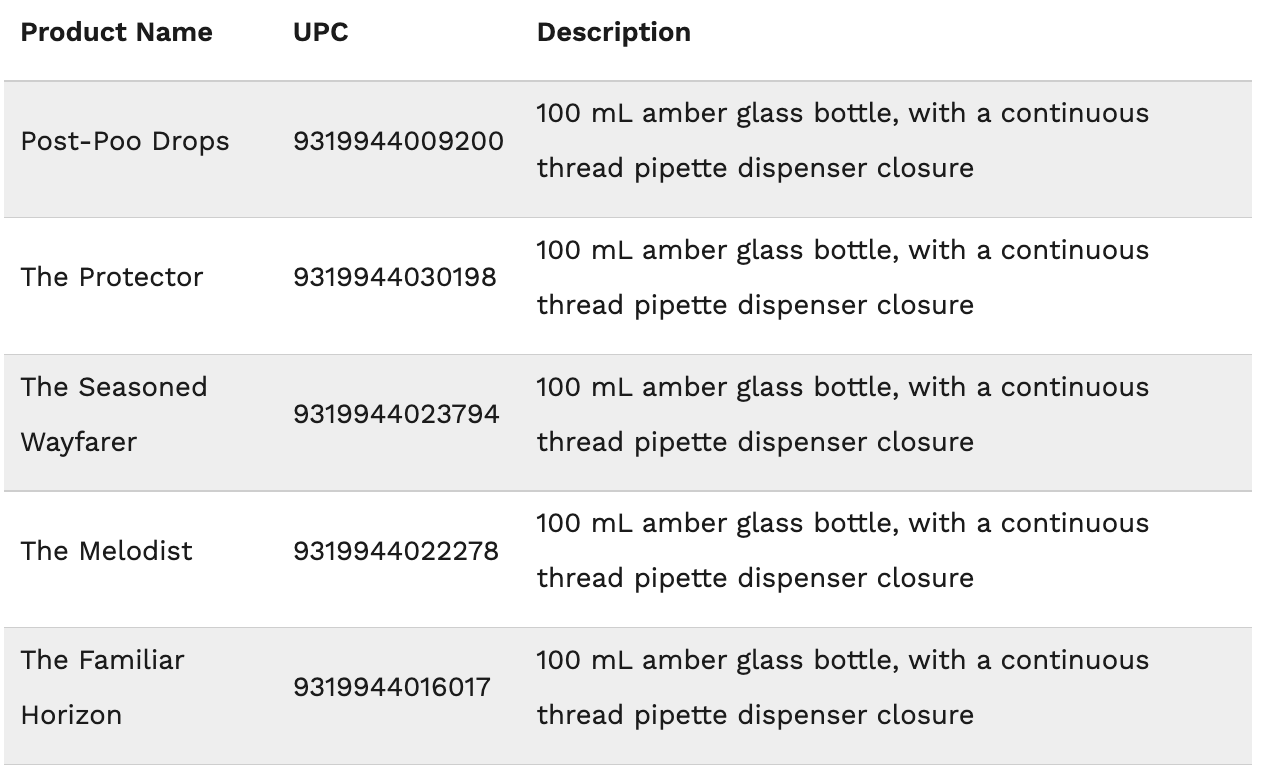Screen dimensions: 1270x780
Task: Select UPC 9319944022278
Action: (396, 551)
